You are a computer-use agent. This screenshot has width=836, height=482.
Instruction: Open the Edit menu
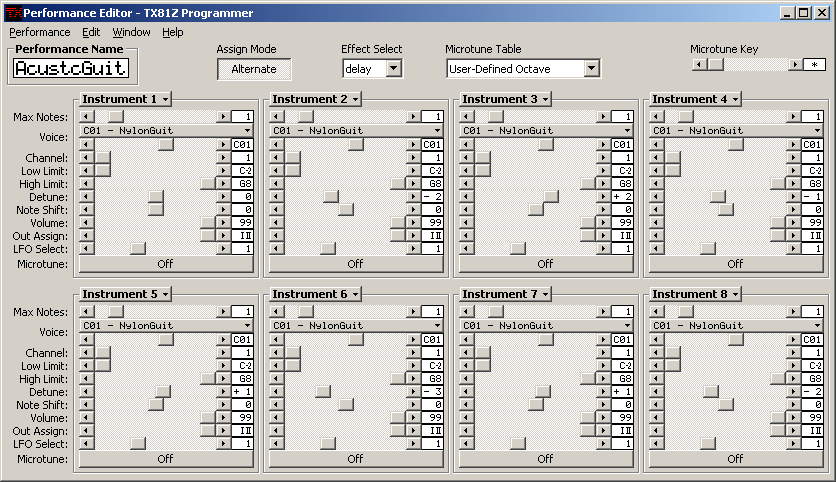click(x=91, y=32)
